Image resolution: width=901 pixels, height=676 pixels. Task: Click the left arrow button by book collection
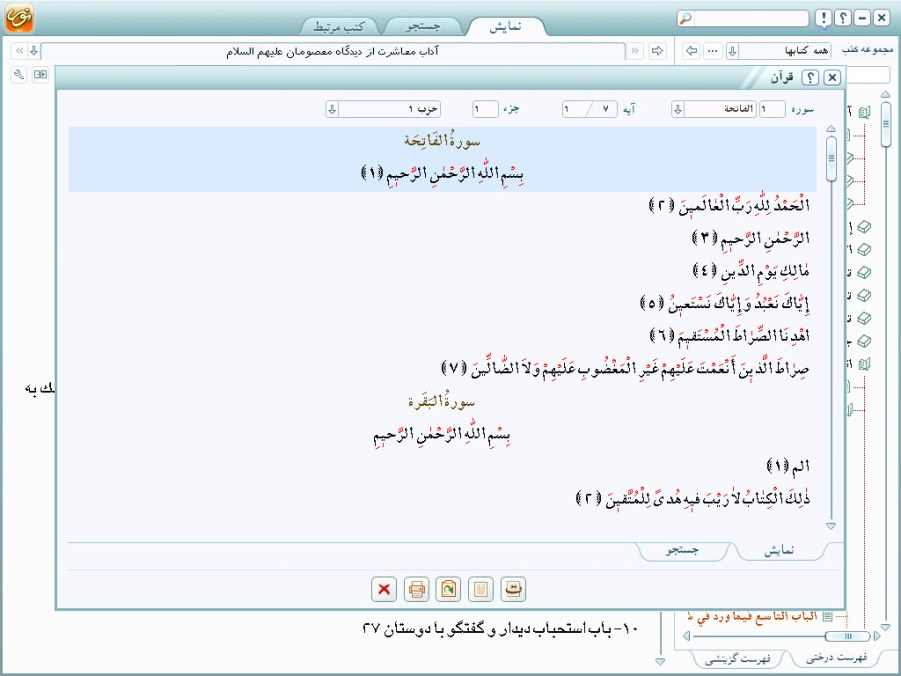click(691, 51)
